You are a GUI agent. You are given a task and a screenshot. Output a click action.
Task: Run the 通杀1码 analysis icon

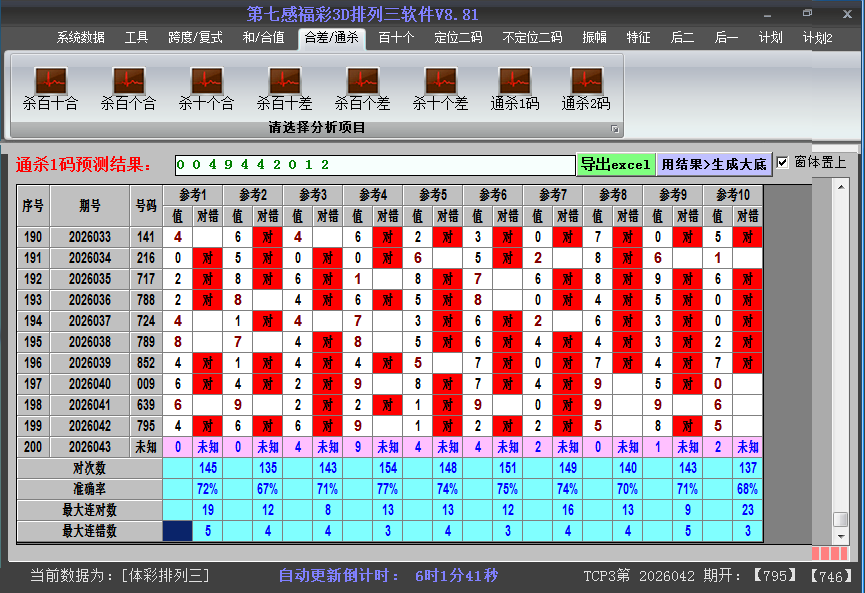(515, 88)
